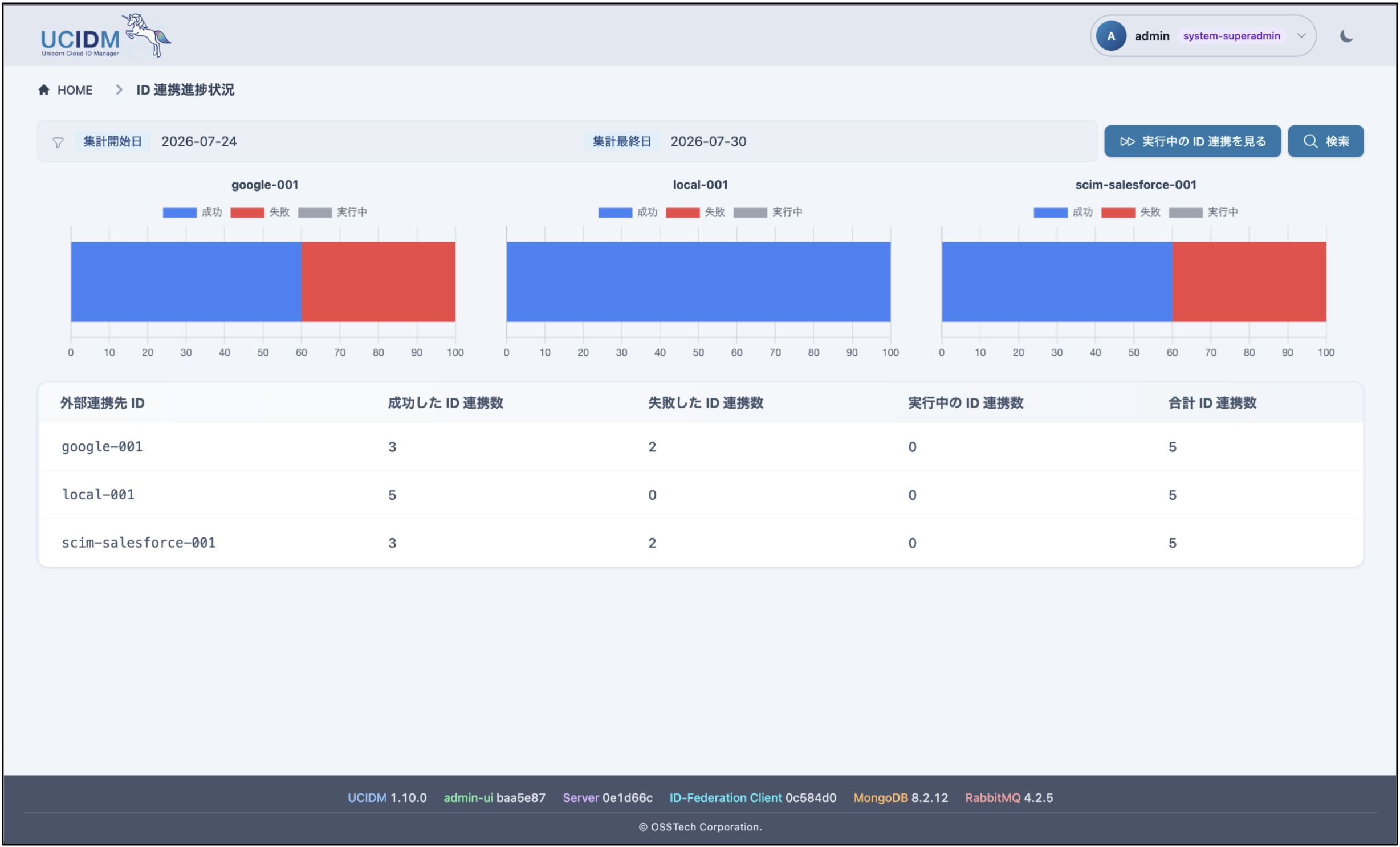Go to HOME via house icon
The height and width of the screenshot is (847, 1400).
44,90
